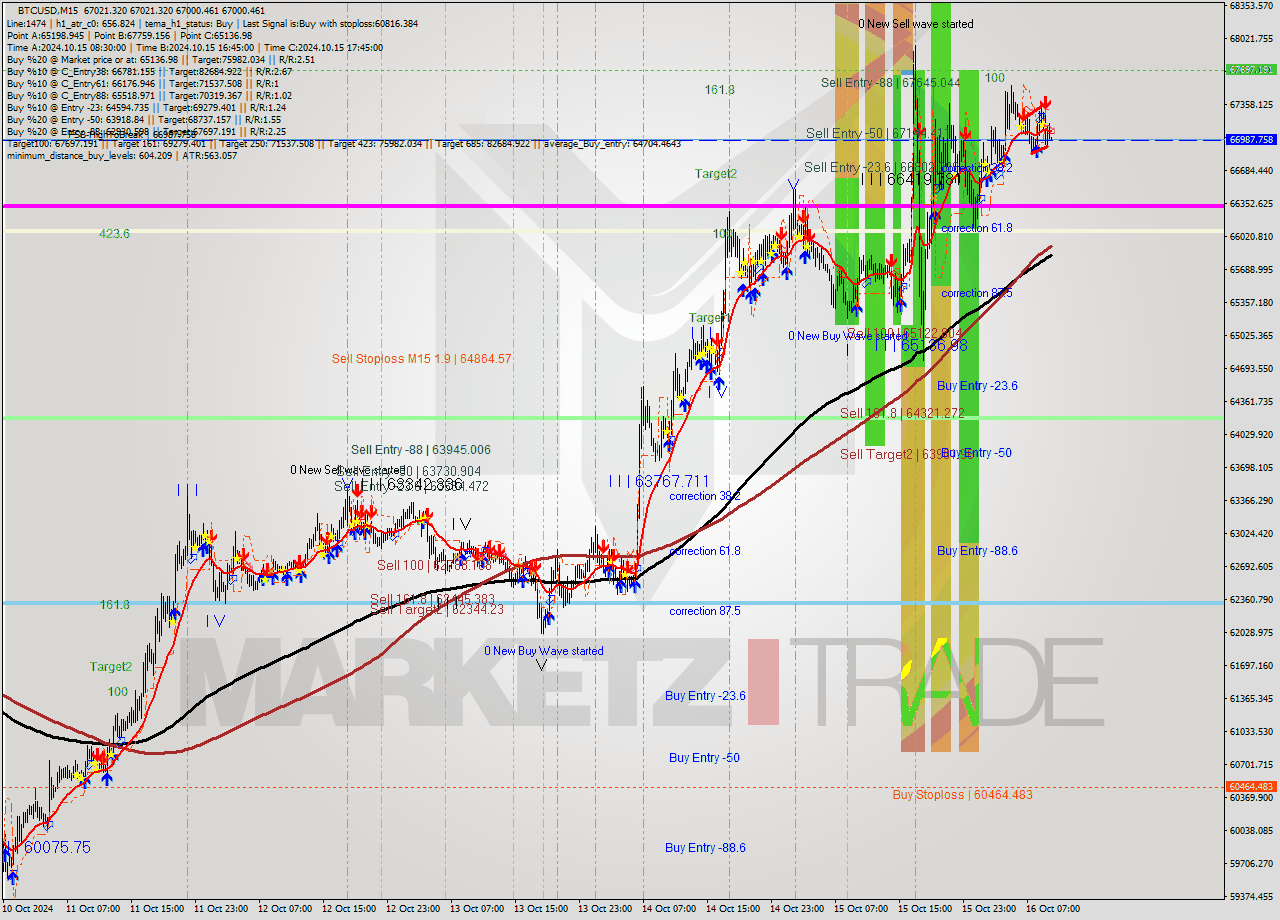Image resolution: width=1280 pixels, height=920 pixels.
Task: Select the 'Buy %20 @ Entry -50: 63918.84' line
Action: 144,119
